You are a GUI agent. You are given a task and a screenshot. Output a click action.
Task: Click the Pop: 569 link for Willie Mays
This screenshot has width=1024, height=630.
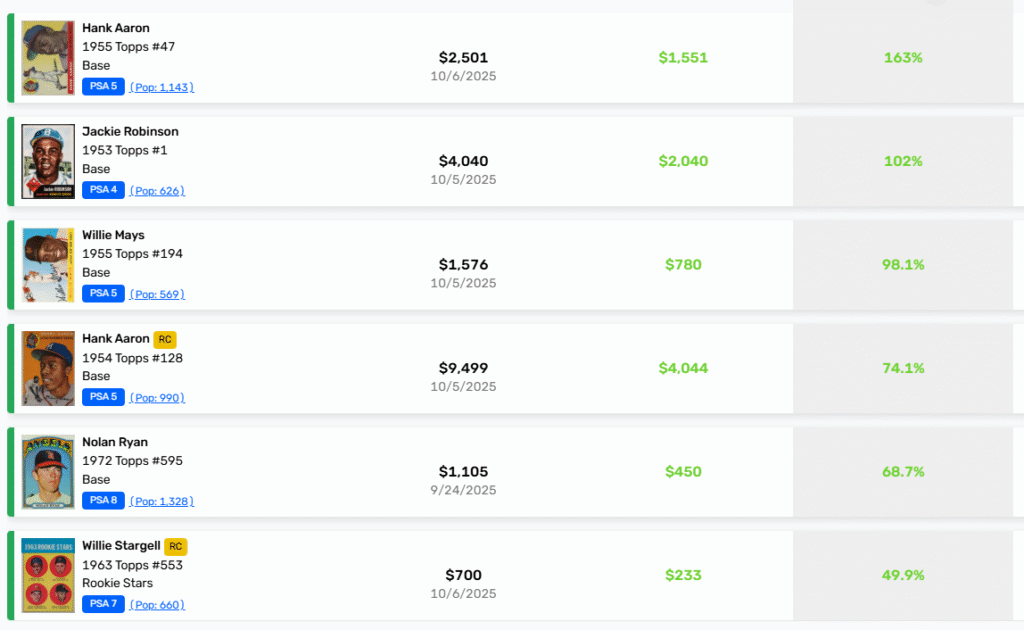[x=157, y=294]
